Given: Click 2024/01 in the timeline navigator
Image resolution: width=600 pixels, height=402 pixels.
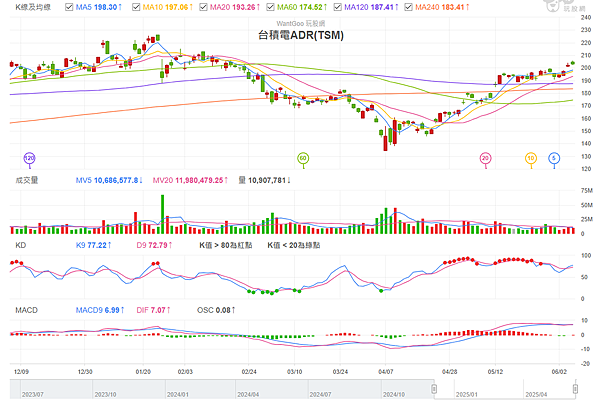Looking at the screenshot, I should [178, 394].
